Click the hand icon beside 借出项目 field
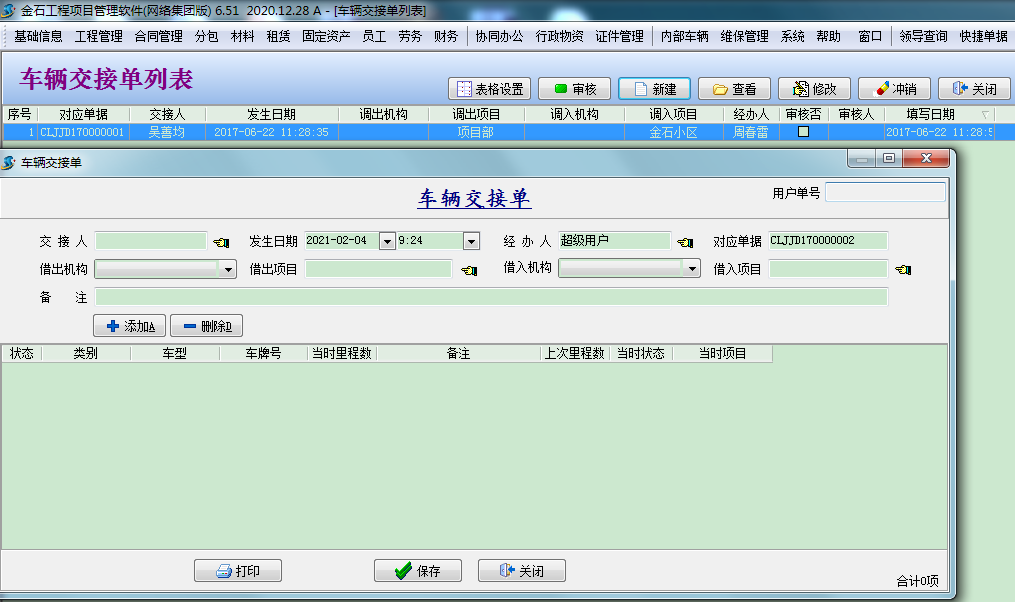The image size is (1015, 602). [468, 270]
